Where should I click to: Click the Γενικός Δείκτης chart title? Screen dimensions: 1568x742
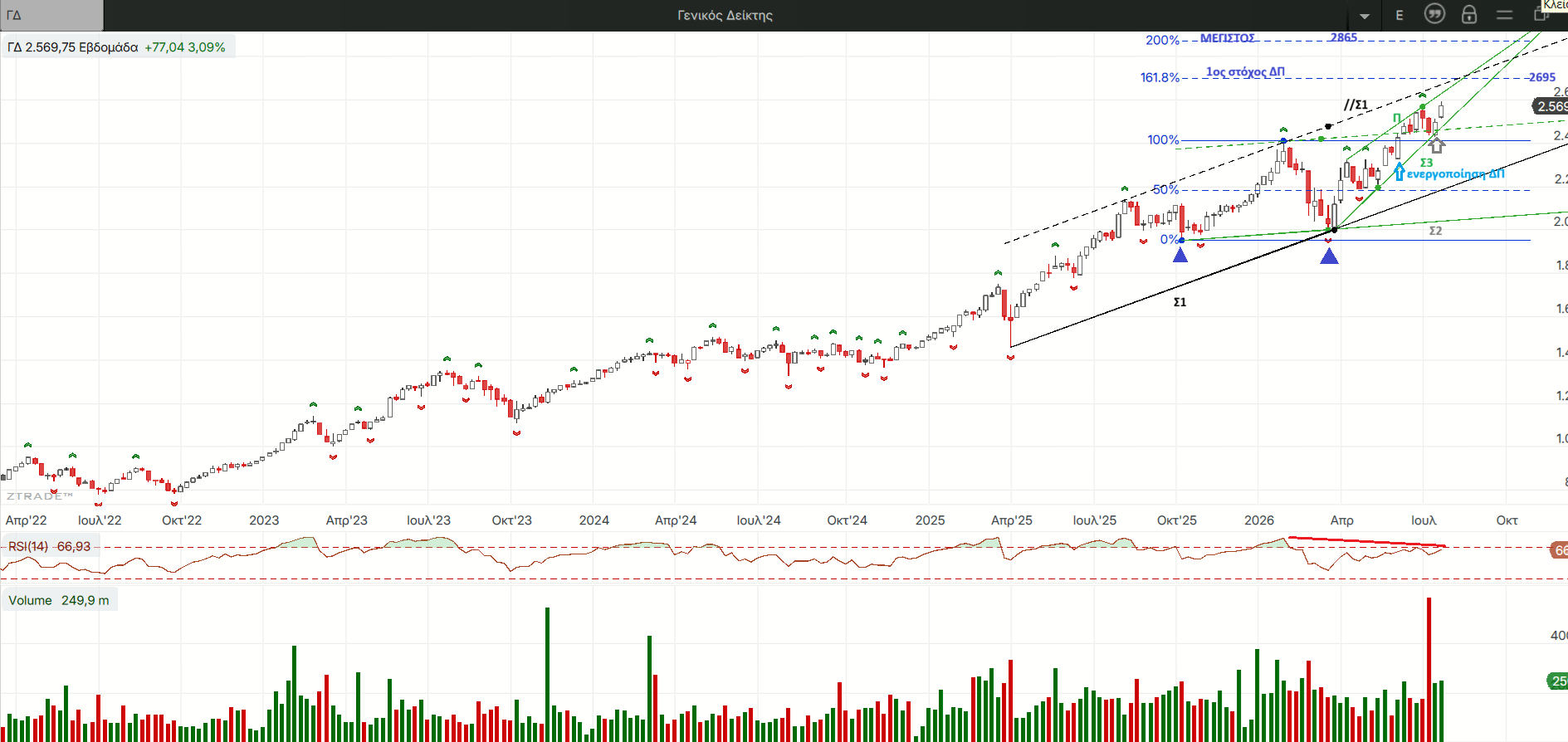[725, 15]
